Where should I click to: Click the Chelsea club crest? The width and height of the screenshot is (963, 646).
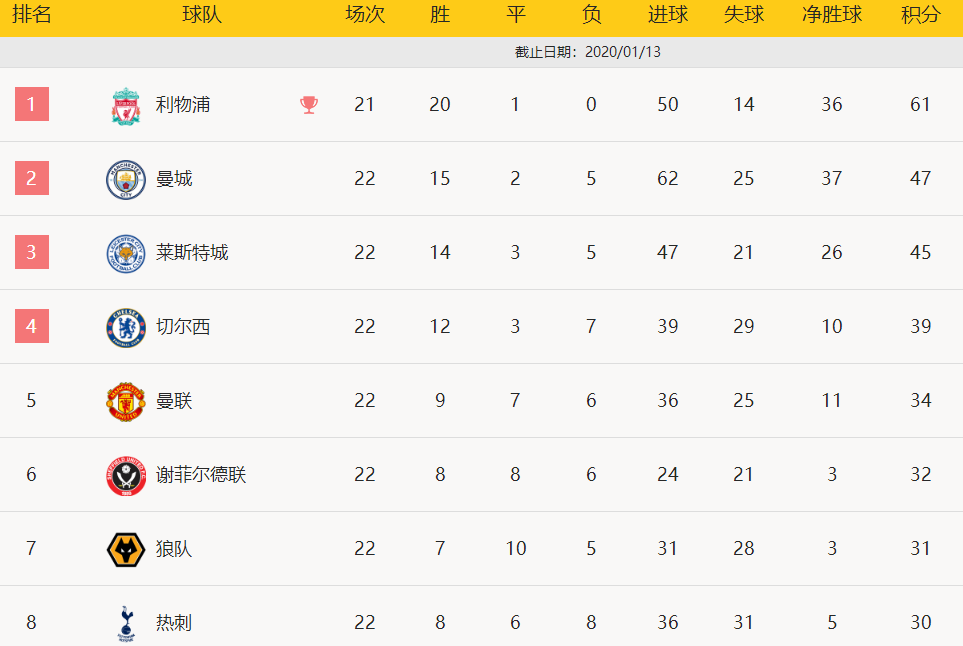[126, 327]
